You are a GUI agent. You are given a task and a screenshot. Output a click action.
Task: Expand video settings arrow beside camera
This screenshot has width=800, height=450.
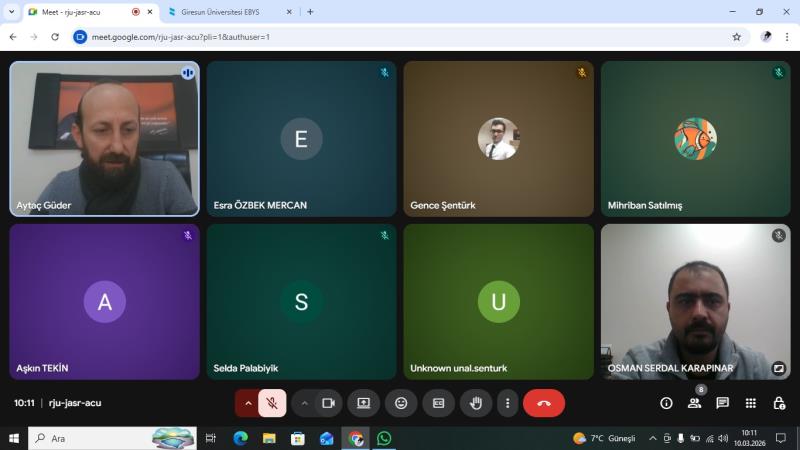click(x=304, y=403)
